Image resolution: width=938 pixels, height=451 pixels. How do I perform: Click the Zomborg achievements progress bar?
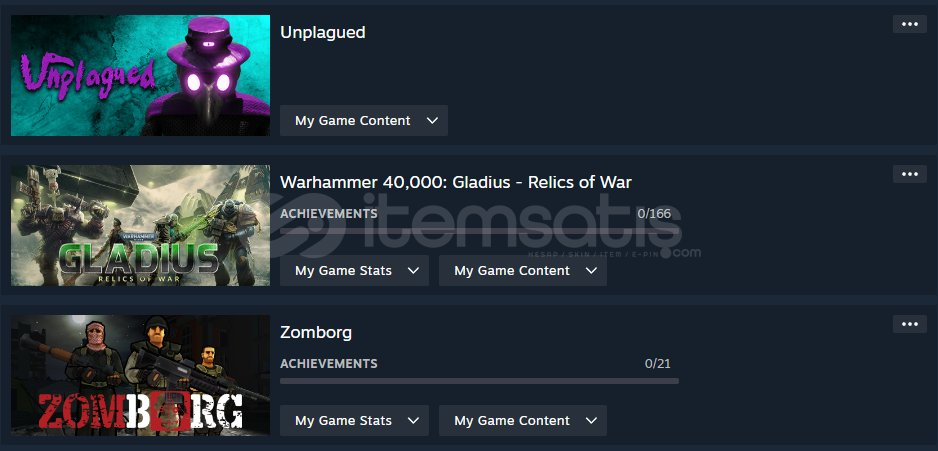pos(479,381)
